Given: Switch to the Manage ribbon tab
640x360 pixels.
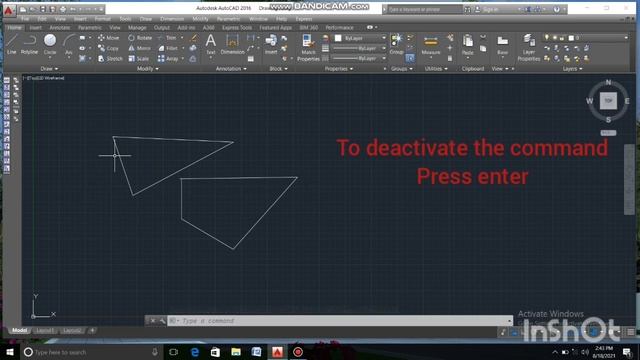Looking at the screenshot, I should click(x=137, y=27).
